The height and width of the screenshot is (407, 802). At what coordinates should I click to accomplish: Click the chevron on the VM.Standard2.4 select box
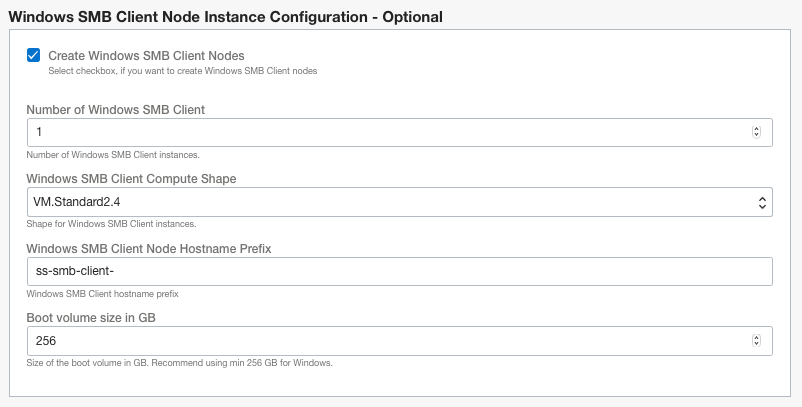[x=762, y=202]
